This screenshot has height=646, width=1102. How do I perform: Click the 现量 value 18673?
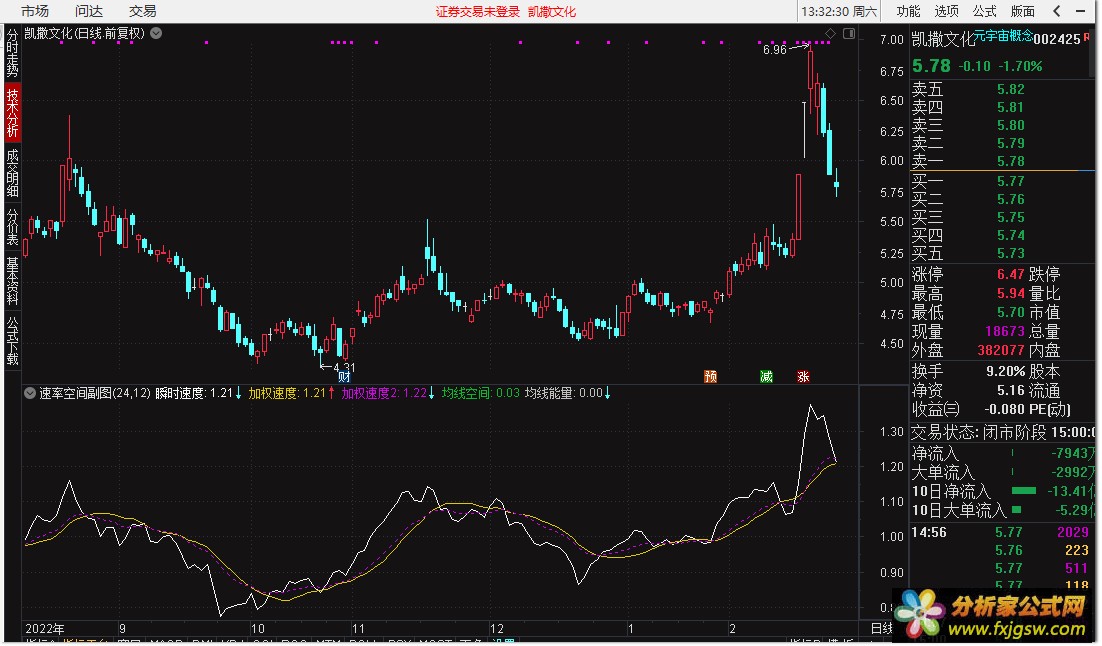(x=1005, y=331)
